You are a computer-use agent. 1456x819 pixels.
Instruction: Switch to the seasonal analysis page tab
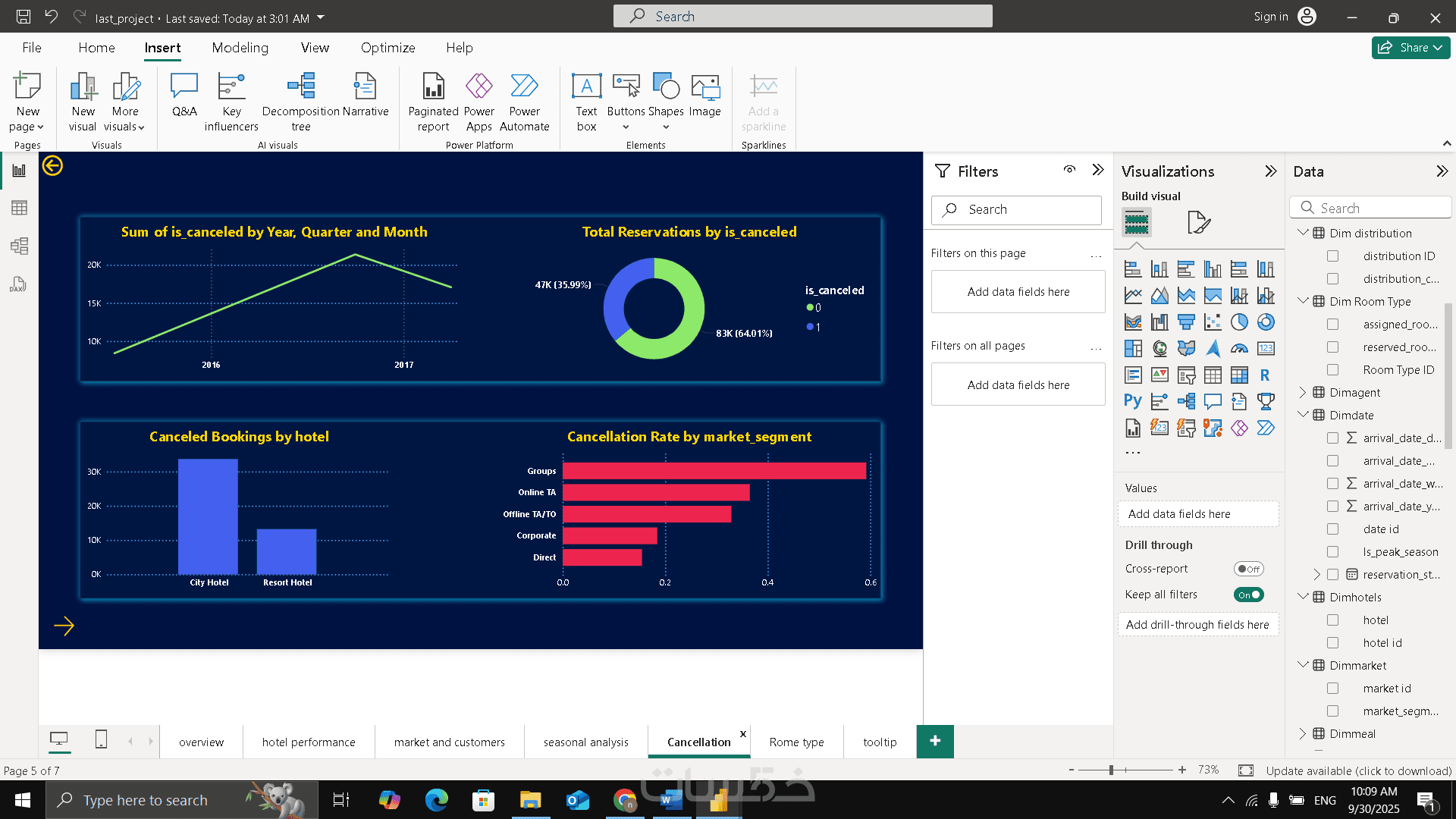[585, 742]
